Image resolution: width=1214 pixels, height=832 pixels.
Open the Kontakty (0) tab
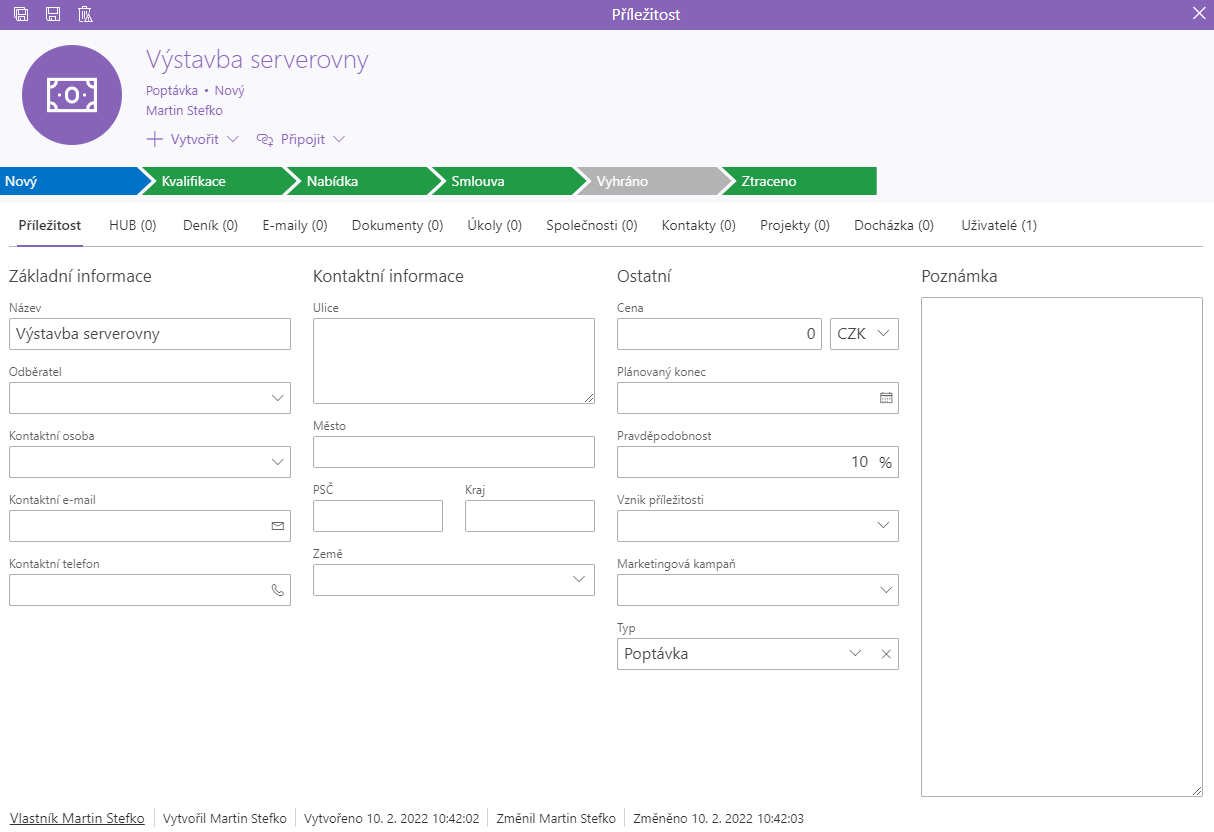699,226
